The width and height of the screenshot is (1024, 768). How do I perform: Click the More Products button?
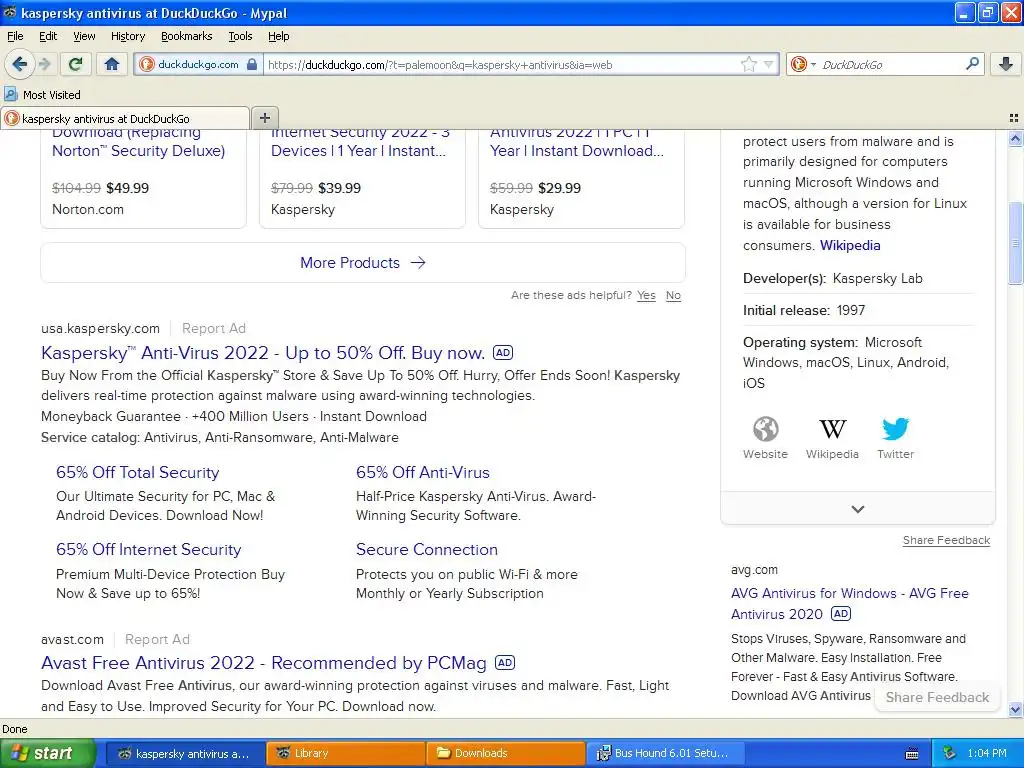363,263
